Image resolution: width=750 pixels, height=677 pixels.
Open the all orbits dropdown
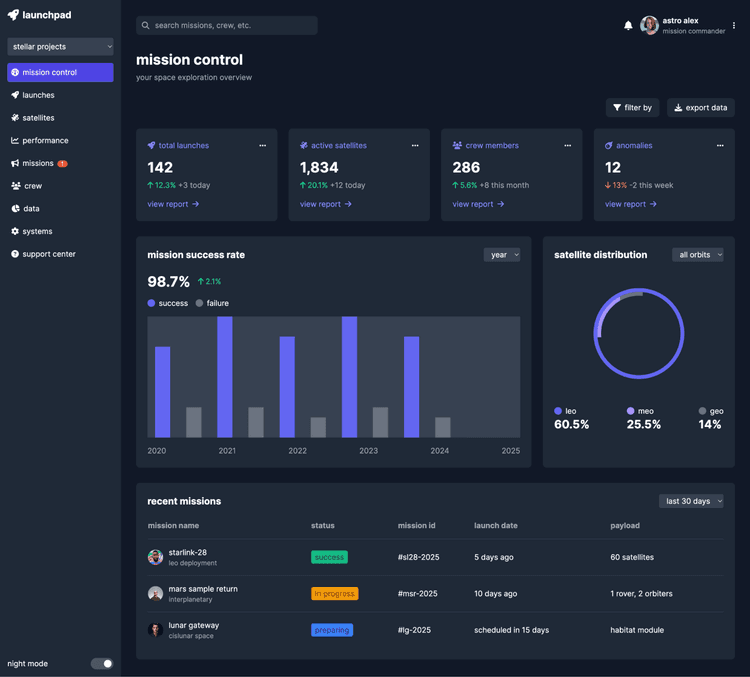[698, 255]
